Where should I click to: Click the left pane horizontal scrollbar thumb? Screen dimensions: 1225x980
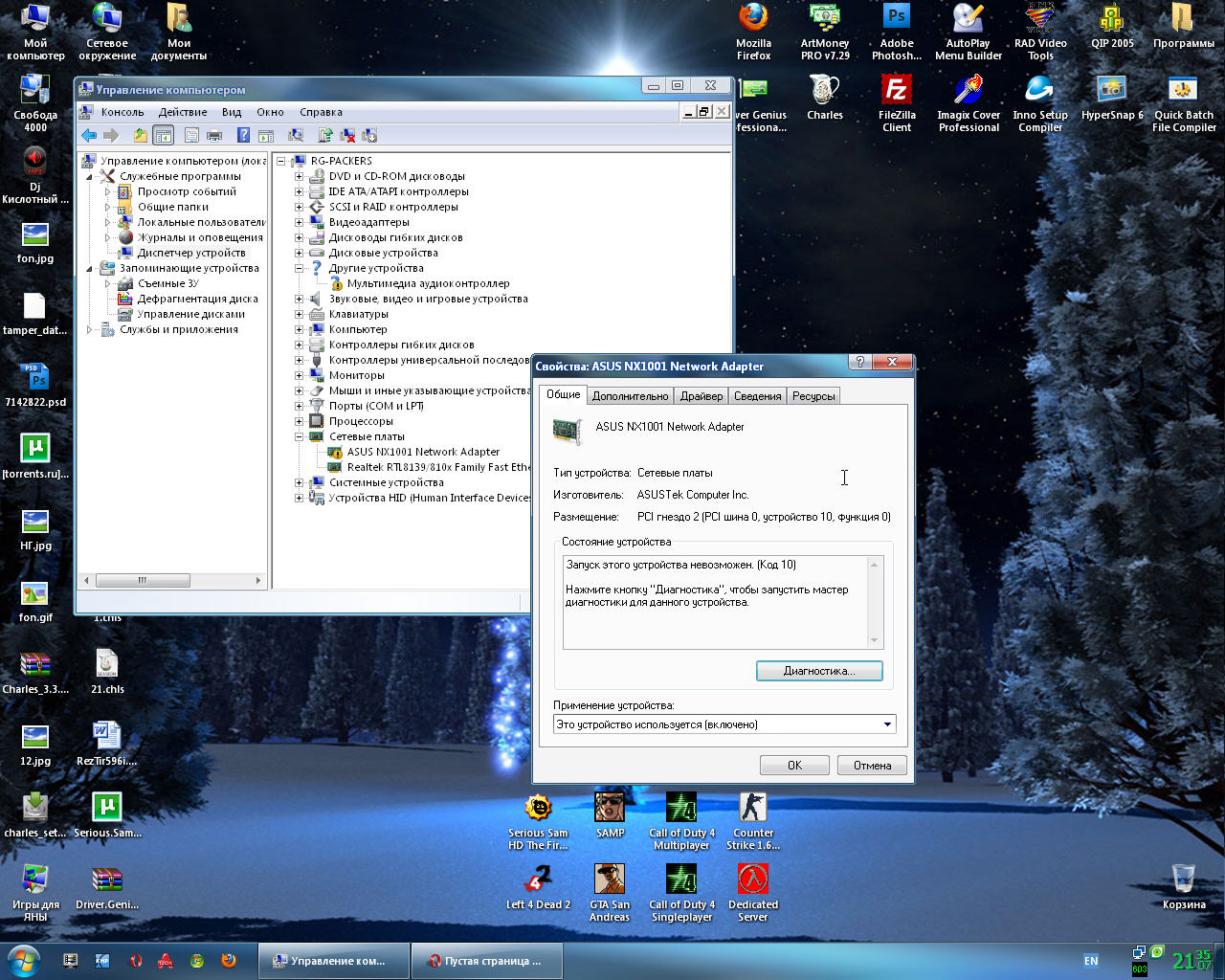point(142,580)
